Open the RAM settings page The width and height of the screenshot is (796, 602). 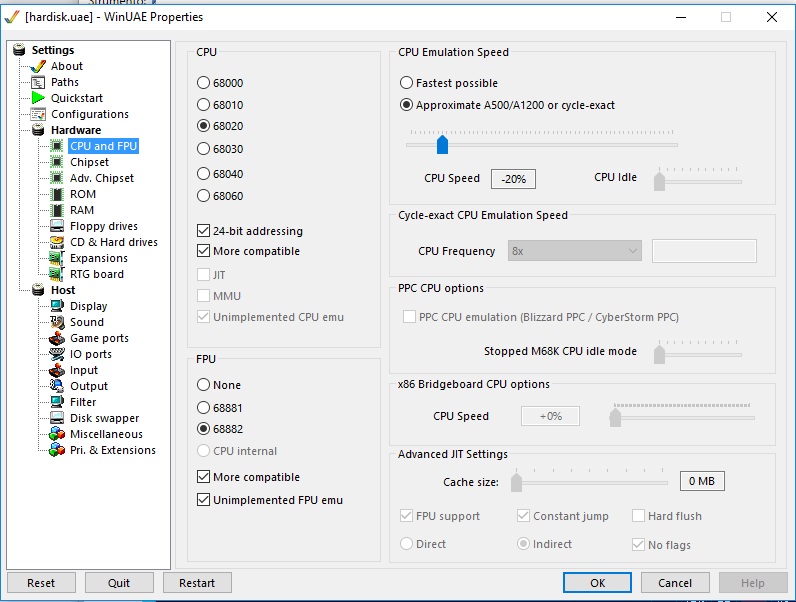(x=82, y=210)
